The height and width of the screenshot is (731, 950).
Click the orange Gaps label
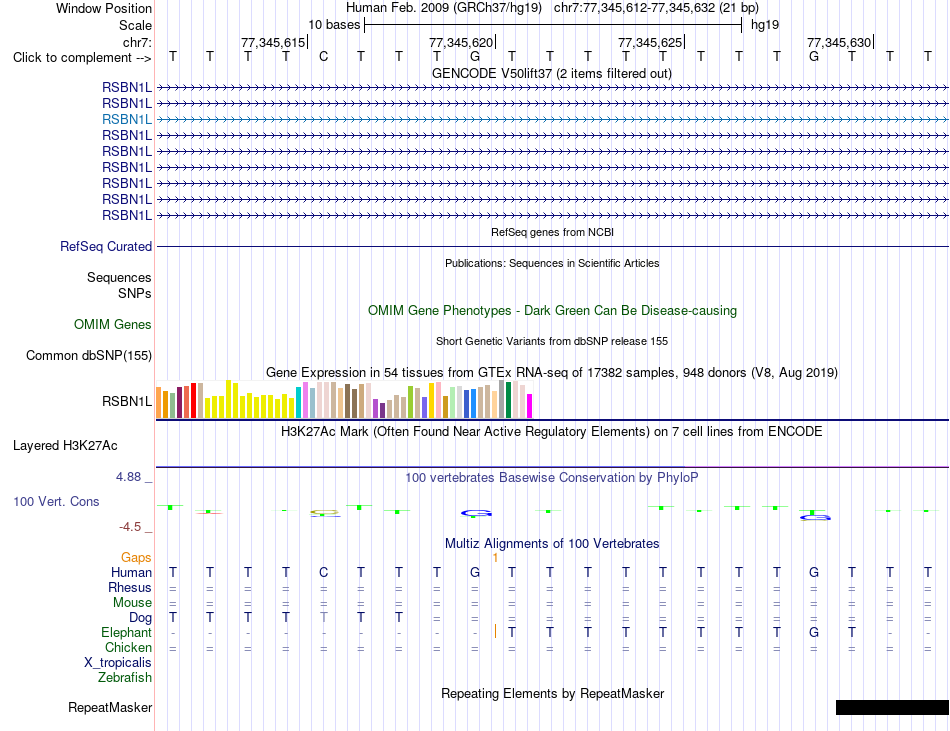pos(136,557)
